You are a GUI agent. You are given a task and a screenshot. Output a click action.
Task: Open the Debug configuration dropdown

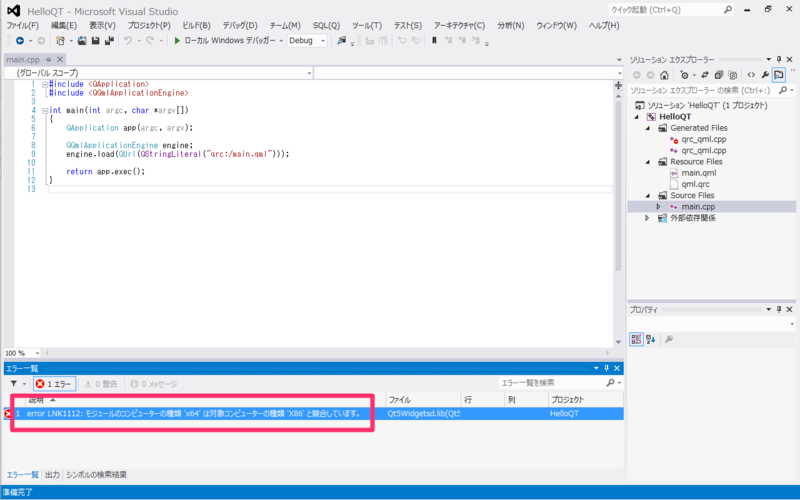click(307, 40)
